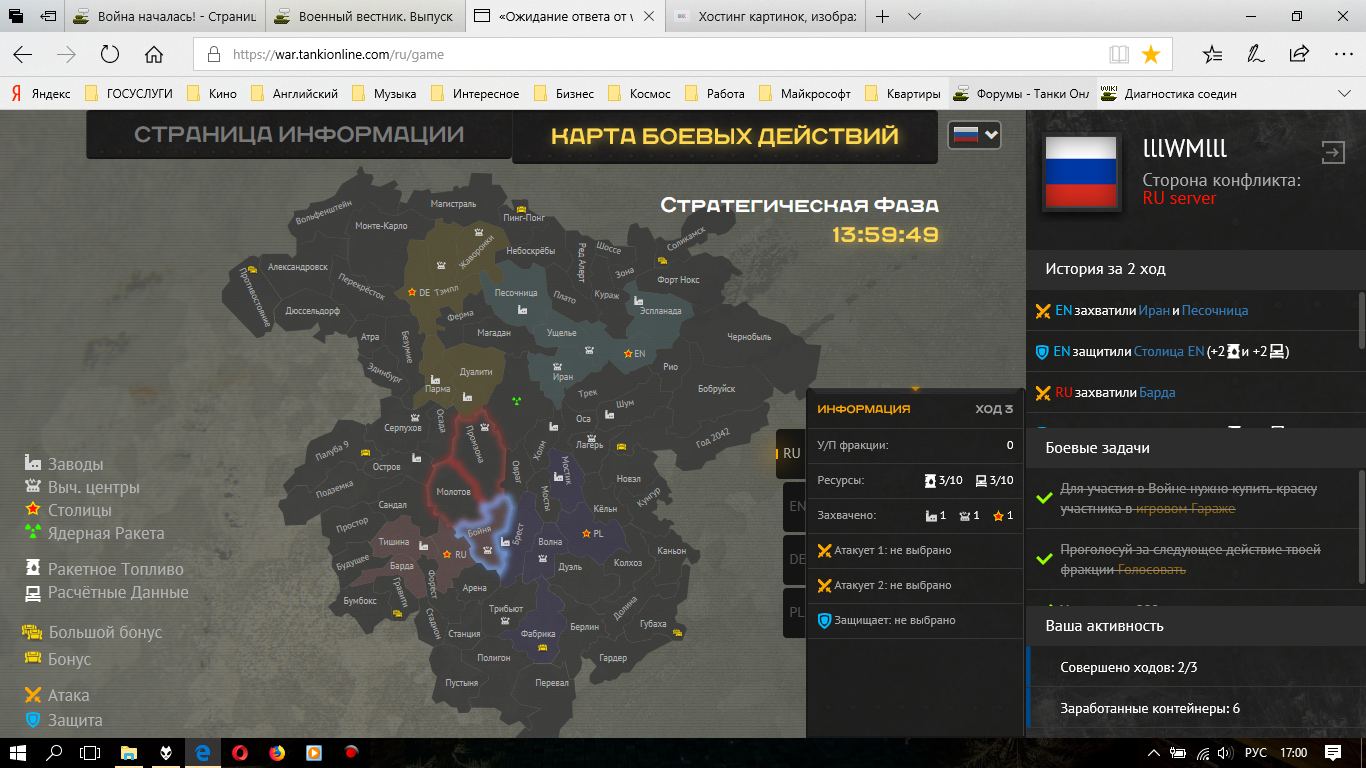Open File Explorer from the taskbar
The width and height of the screenshot is (1366, 768).
click(x=128, y=752)
